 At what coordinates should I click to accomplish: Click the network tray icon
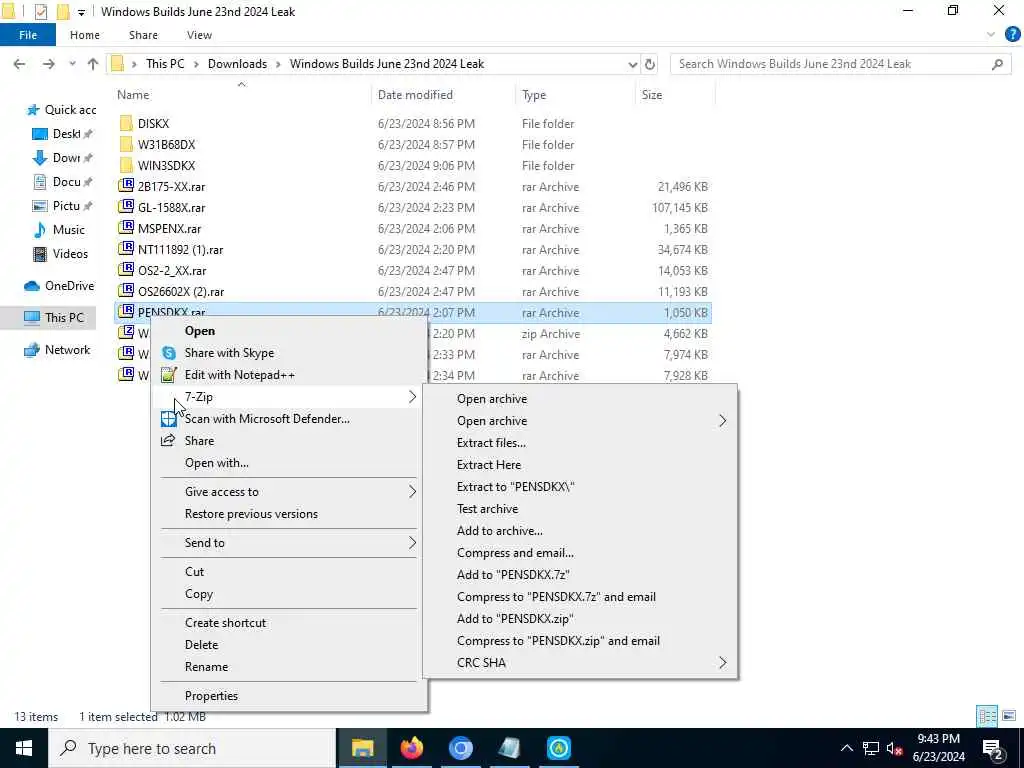click(x=871, y=748)
